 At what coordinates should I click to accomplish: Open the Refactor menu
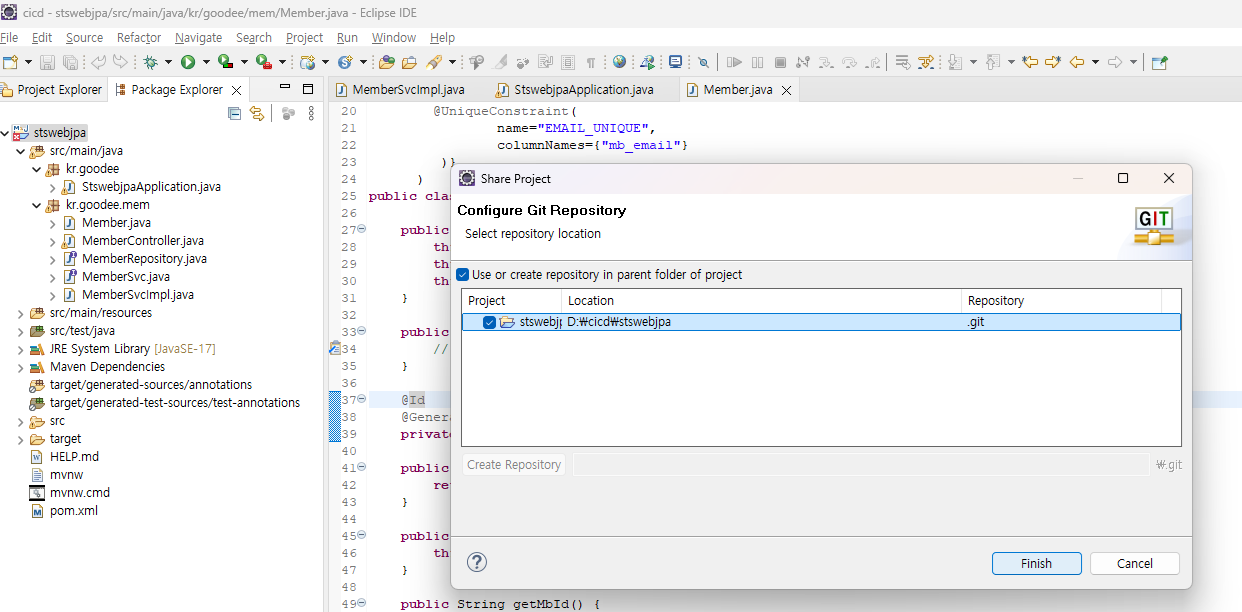[x=139, y=37]
